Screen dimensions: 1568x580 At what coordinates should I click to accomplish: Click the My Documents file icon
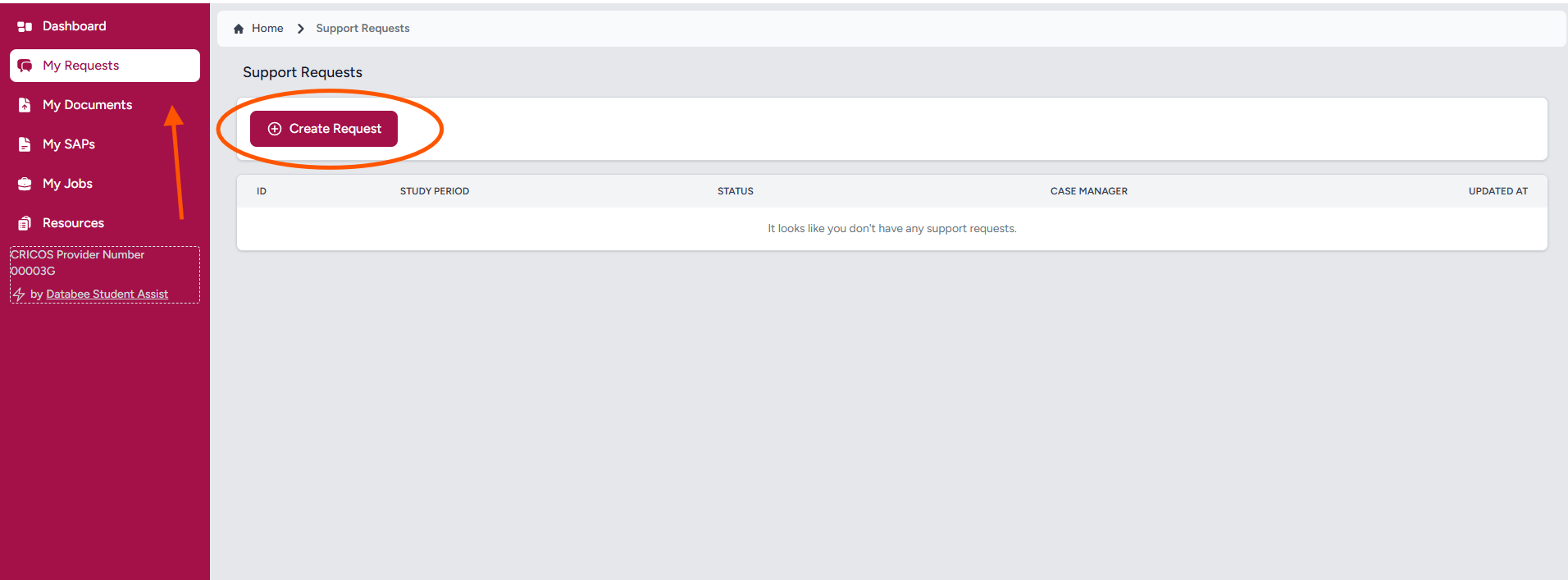click(25, 105)
